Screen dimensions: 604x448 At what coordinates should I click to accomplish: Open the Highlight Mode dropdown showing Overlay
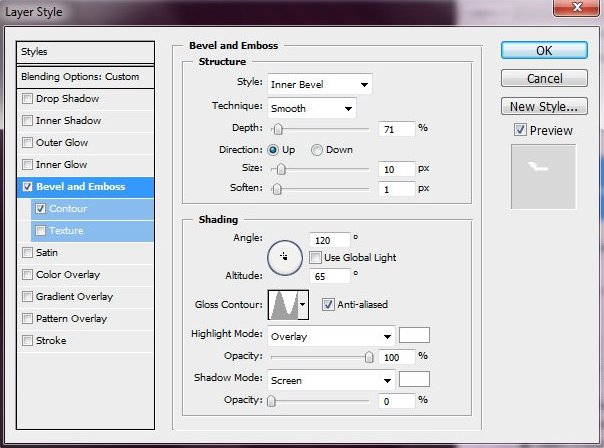coord(330,336)
